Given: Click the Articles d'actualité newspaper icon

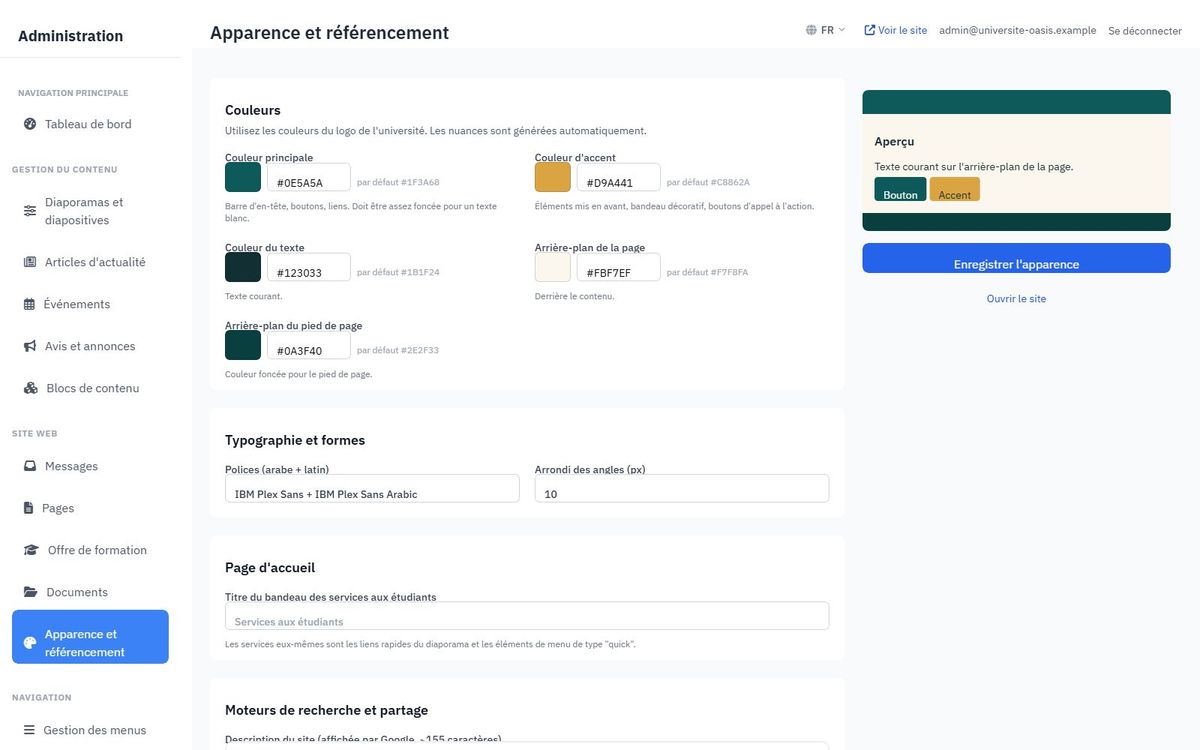Looking at the screenshot, I should point(30,262).
